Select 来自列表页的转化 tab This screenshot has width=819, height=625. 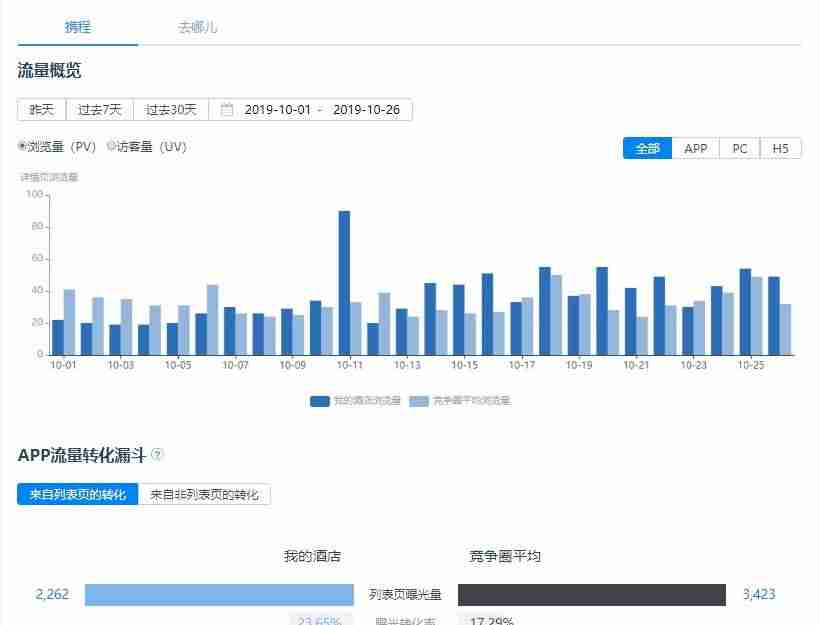coord(78,494)
